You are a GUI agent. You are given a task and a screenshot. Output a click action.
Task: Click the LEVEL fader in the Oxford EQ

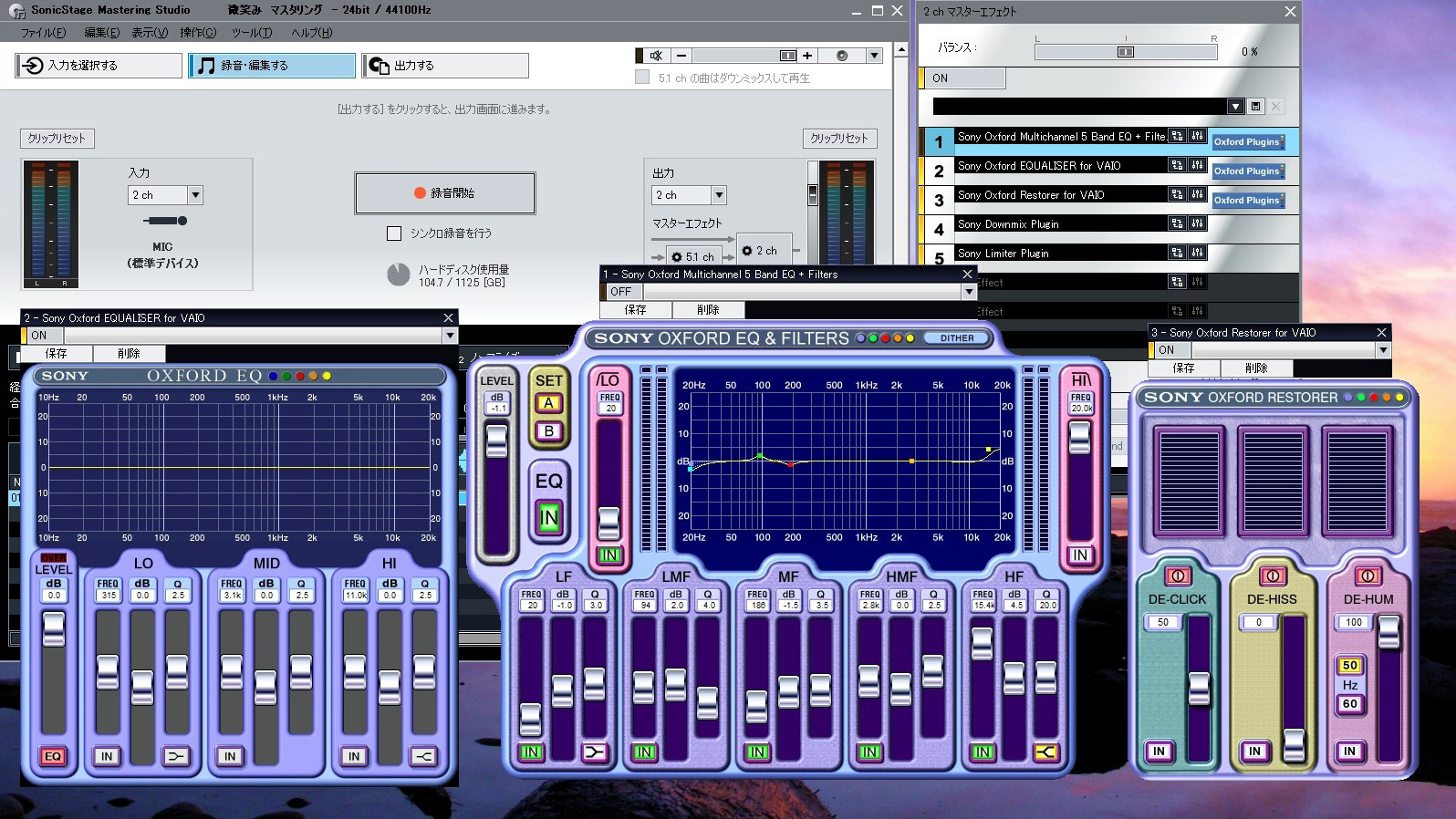point(54,628)
